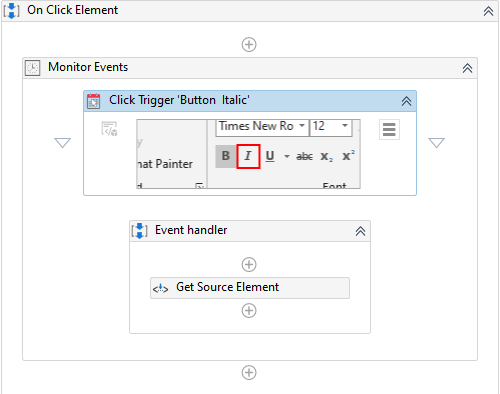This screenshot has height=394, width=500.
Task: Click the On Click Element sequence icon
Action: point(12,11)
